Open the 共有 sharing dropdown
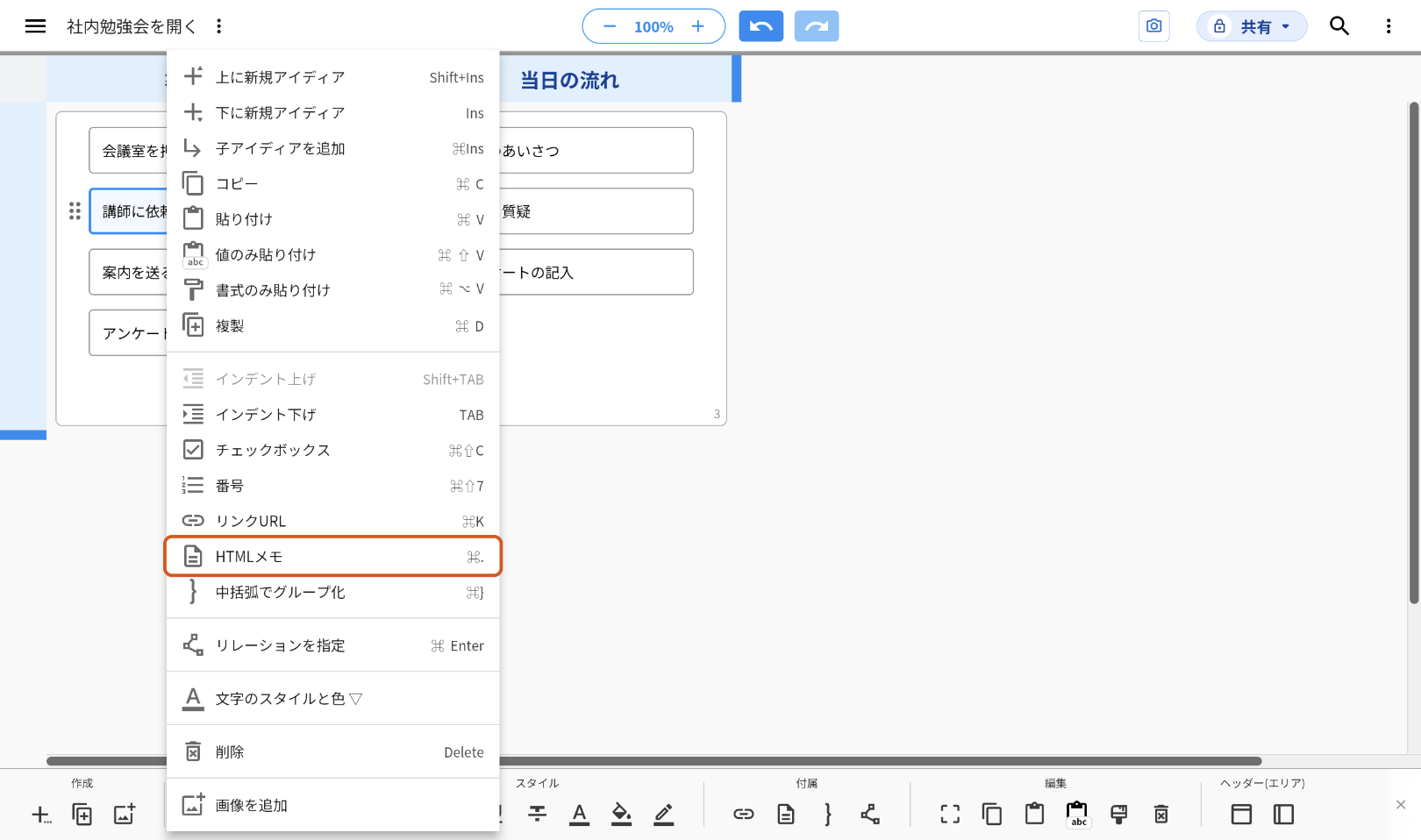Image resolution: width=1421 pixels, height=840 pixels. pos(1252,26)
